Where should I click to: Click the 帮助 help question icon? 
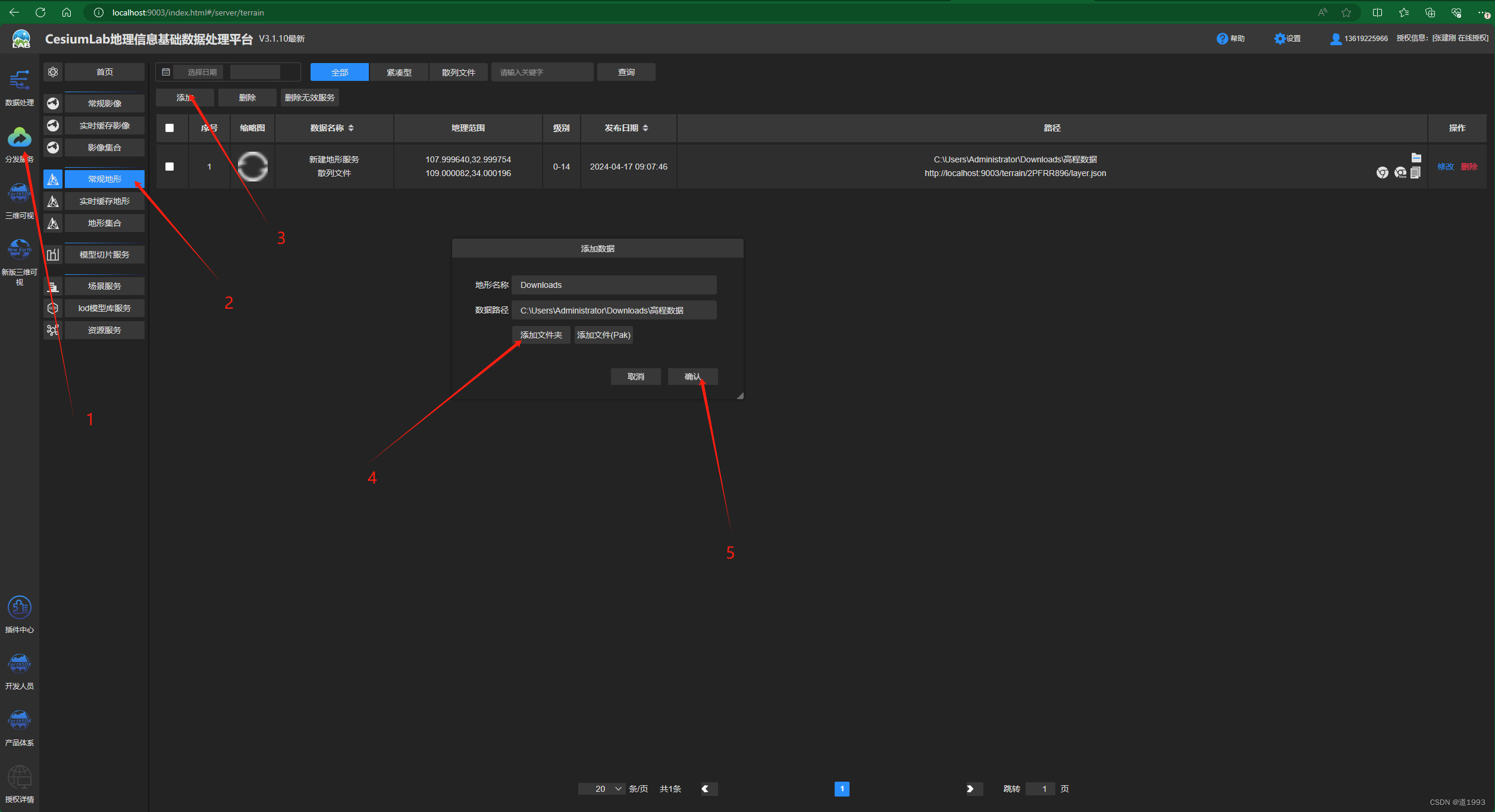click(1222, 39)
